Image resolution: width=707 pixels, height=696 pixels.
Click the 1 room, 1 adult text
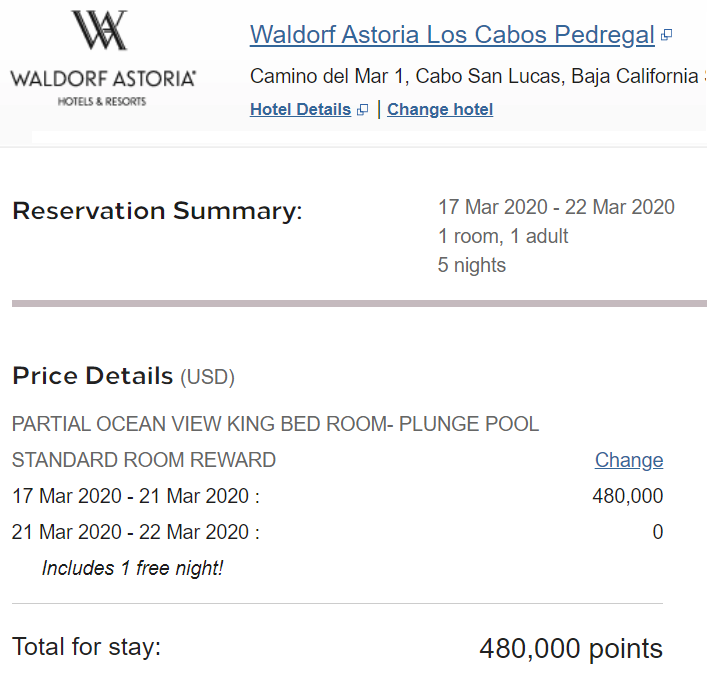(x=503, y=236)
